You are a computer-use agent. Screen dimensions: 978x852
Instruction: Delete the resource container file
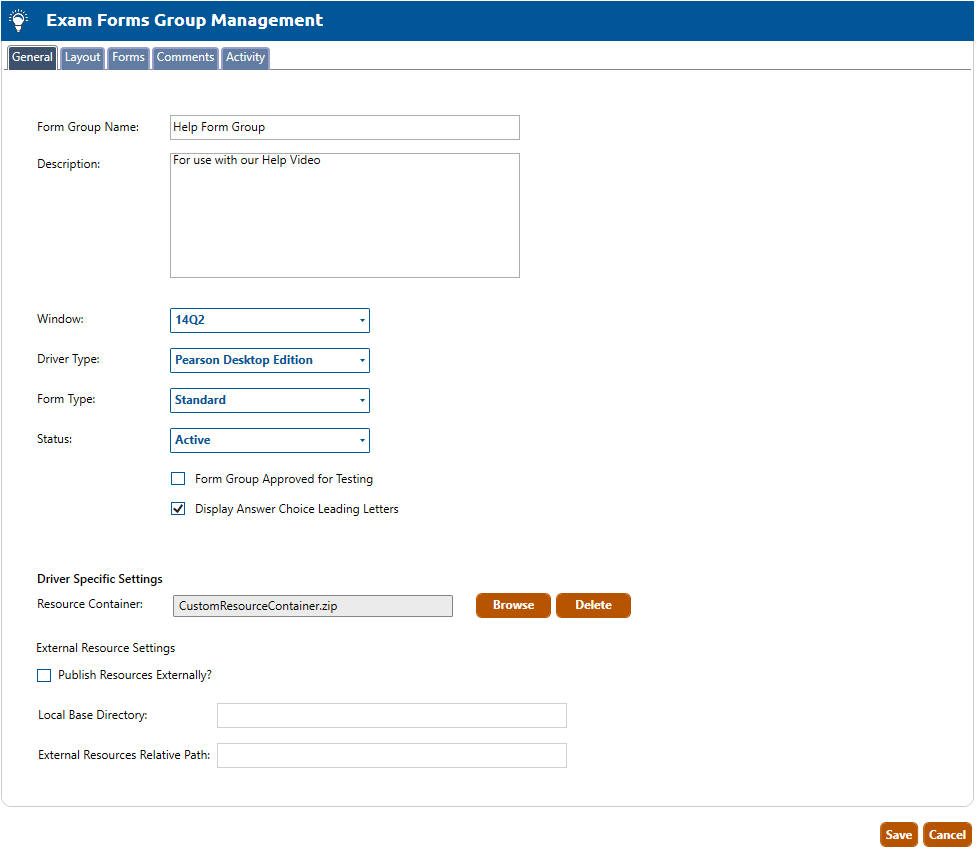click(x=593, y=606)
